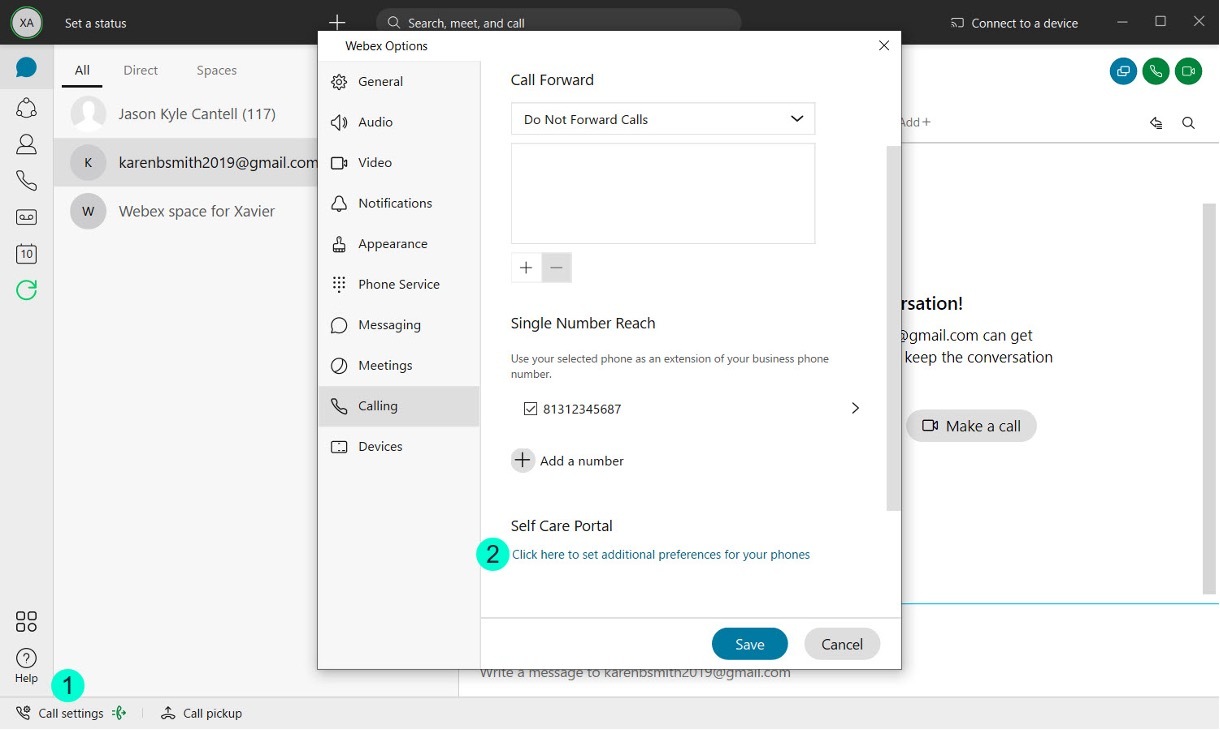Click Connect to a device
1220x730 pixels.
1014,23
